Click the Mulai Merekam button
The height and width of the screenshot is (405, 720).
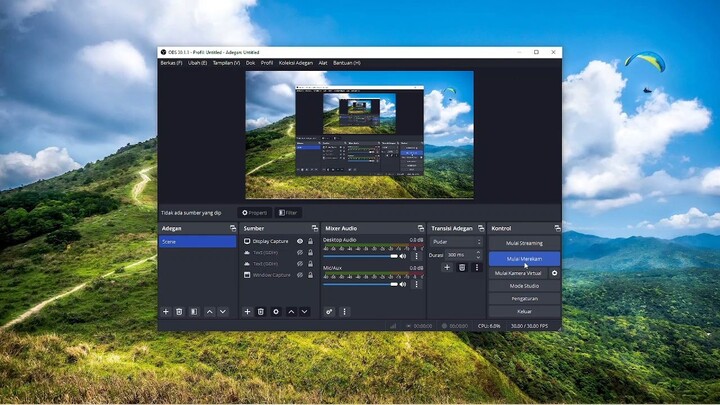click(x=524, y=258)
